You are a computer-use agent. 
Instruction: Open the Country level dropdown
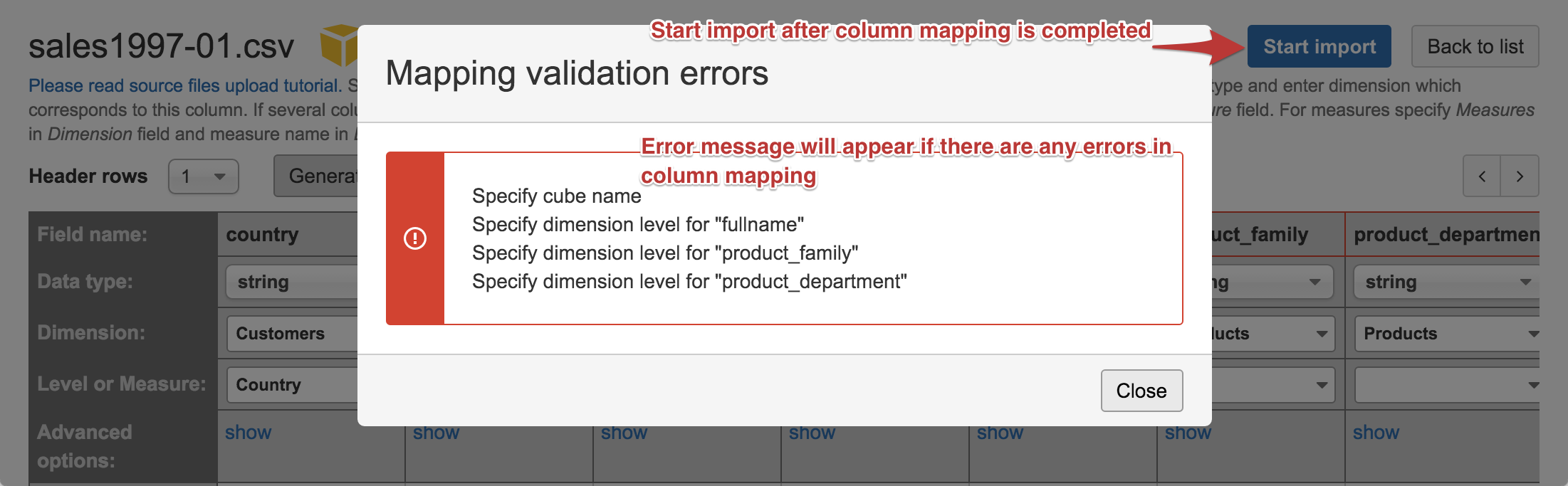[292, 385]
